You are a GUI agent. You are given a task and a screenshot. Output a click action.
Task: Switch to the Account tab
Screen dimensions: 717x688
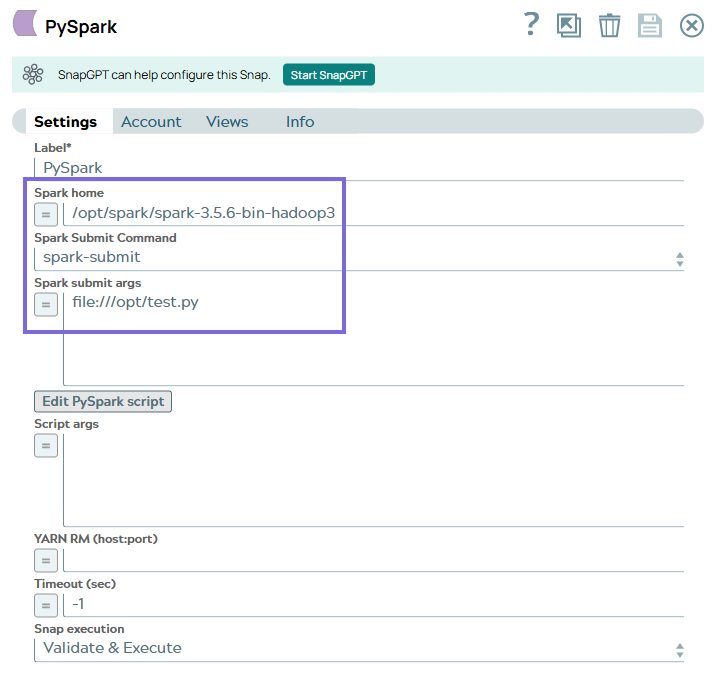[x=151, y=122]
